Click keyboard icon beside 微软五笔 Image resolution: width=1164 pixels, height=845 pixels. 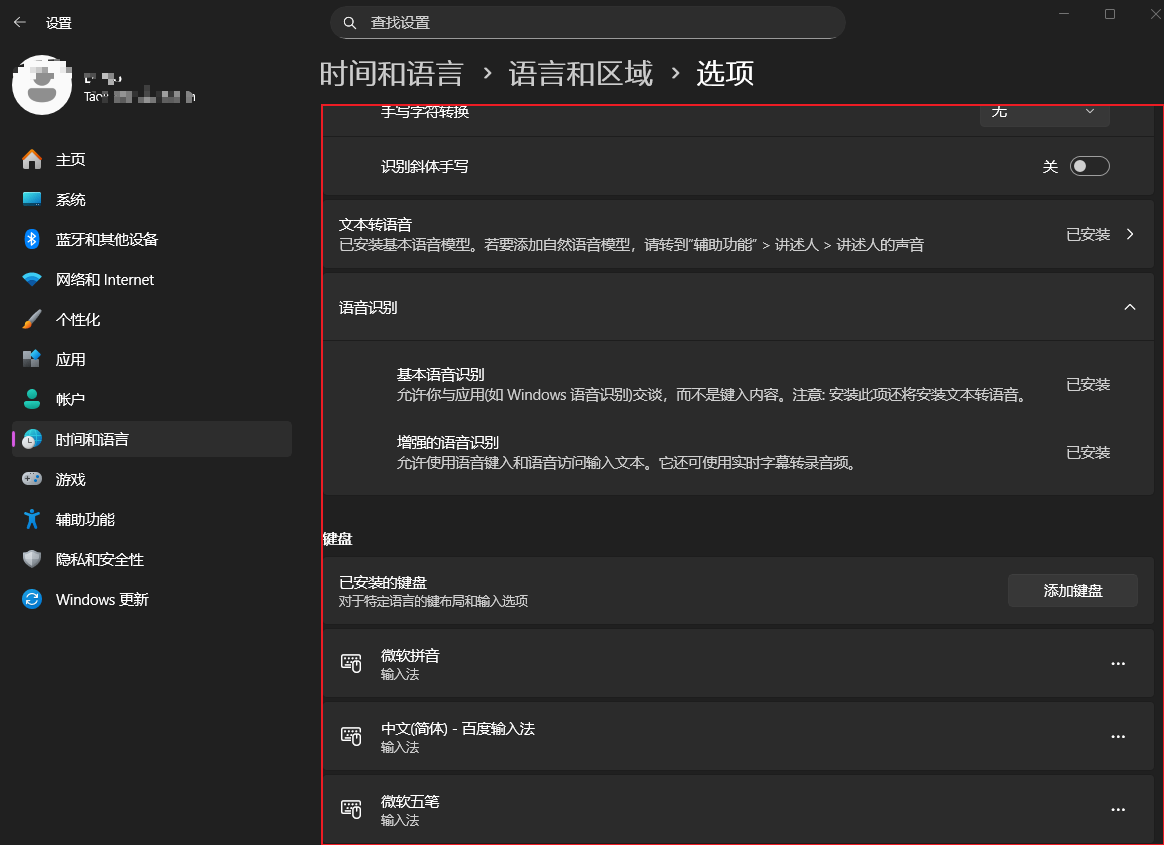click(351, 809)
